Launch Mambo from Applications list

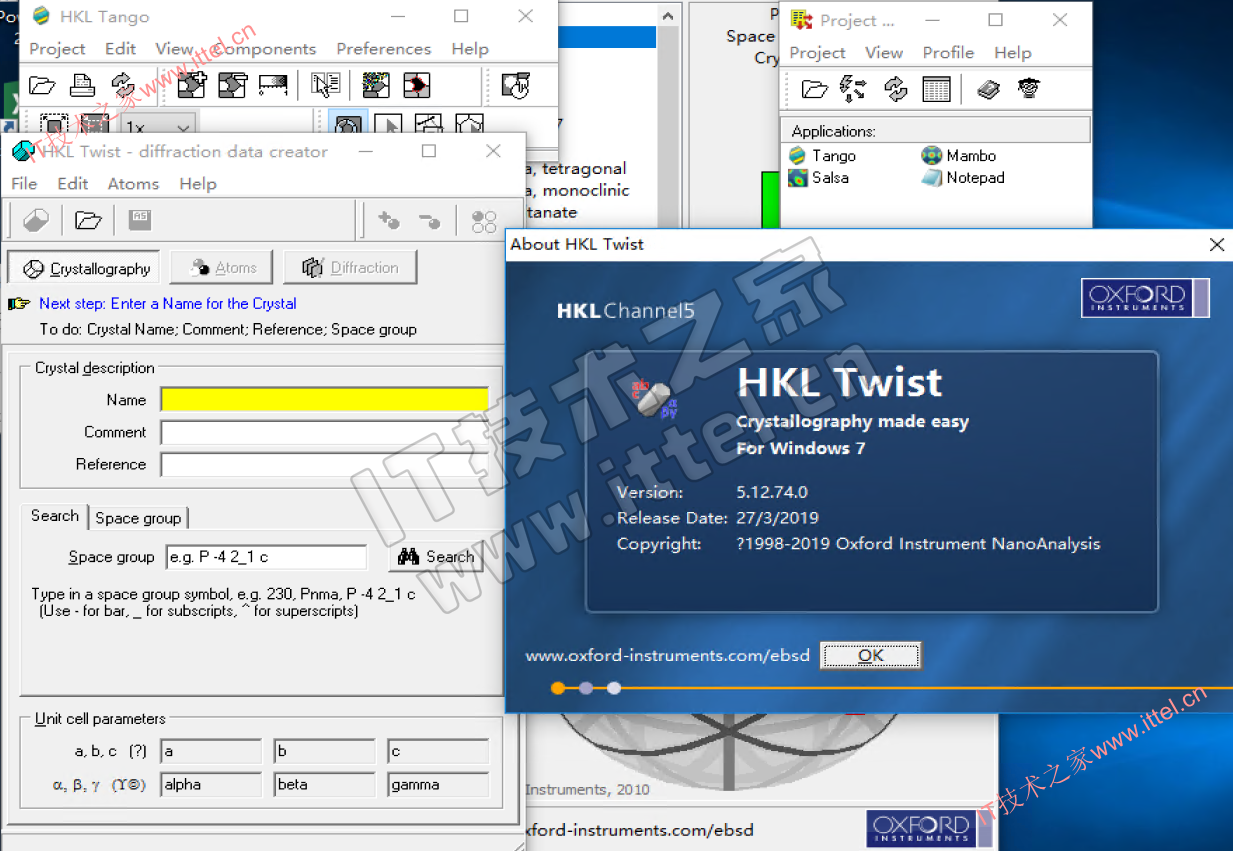pos(959,156)
